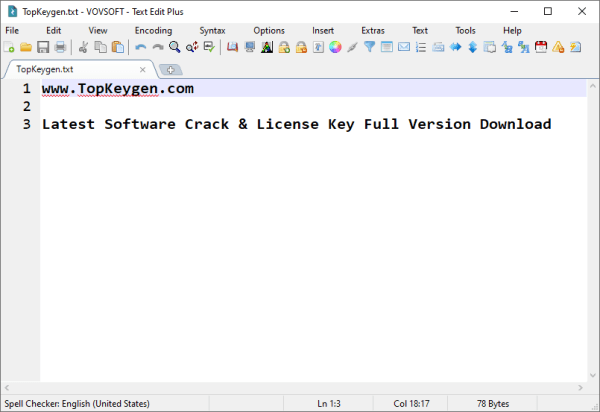The width and height of the screenshot is (600, 412).
Task: Click the blue funnel filter icon
Action: pos(369,47)
